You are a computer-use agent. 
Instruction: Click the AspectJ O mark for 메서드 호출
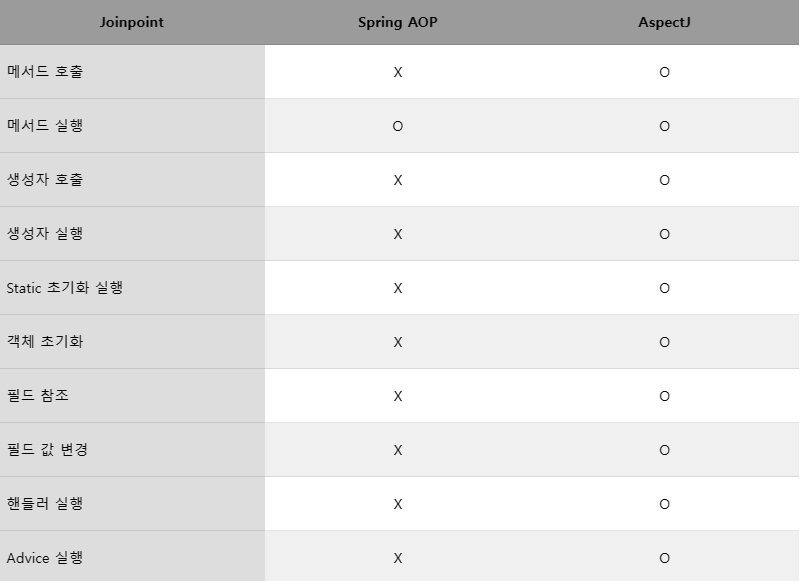(x=664, y=72)
